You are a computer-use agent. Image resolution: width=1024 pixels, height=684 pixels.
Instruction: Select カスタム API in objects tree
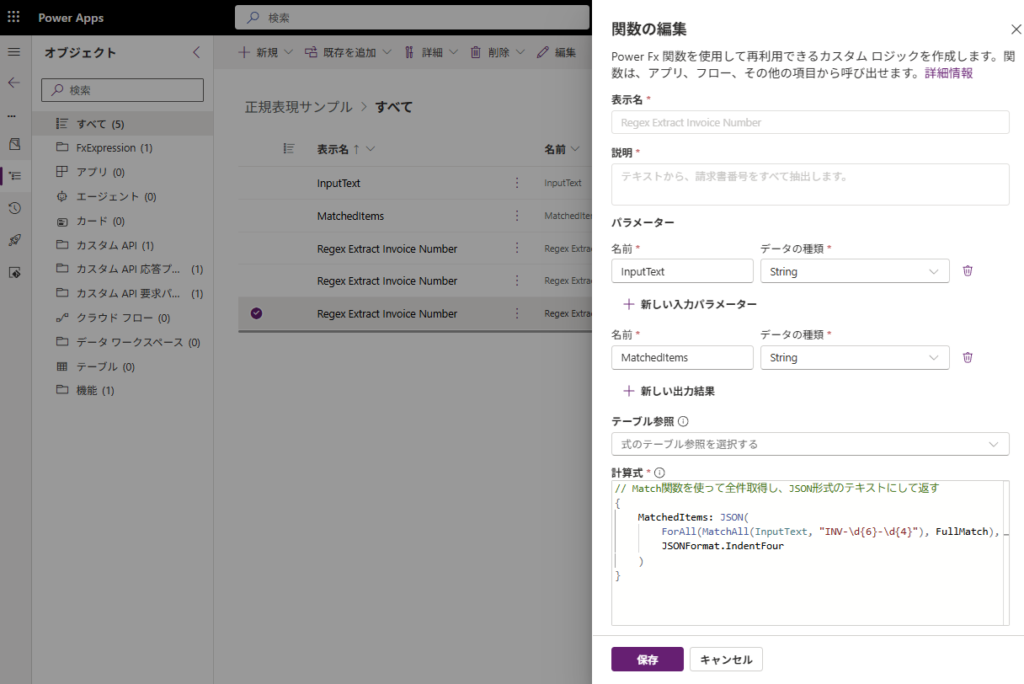[114, 245]
